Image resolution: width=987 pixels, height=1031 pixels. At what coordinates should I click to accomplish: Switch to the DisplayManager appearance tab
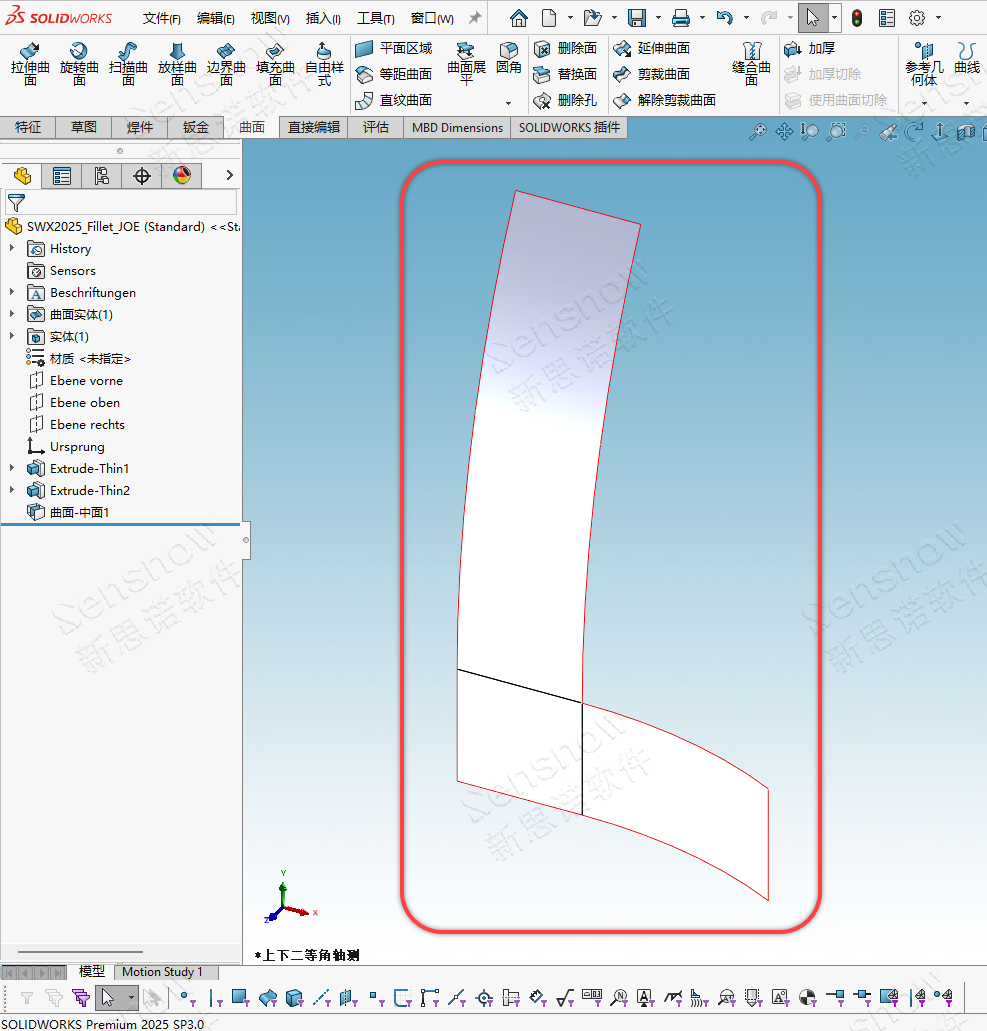tap(181, 176)
